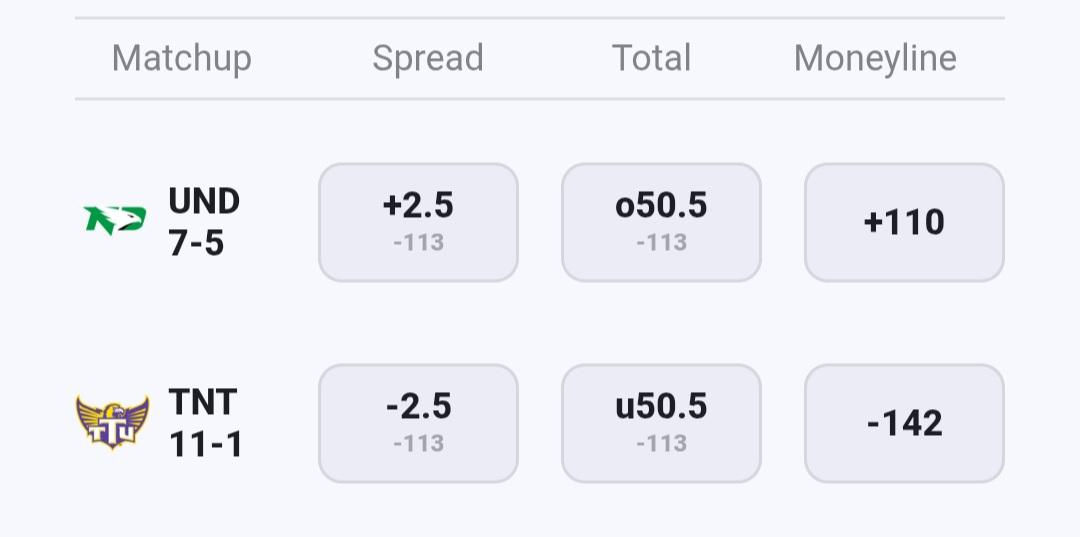Click the North Dakota Fighting Hawks logo
The width and height of the screenshot is (1080, 537).
115,220
